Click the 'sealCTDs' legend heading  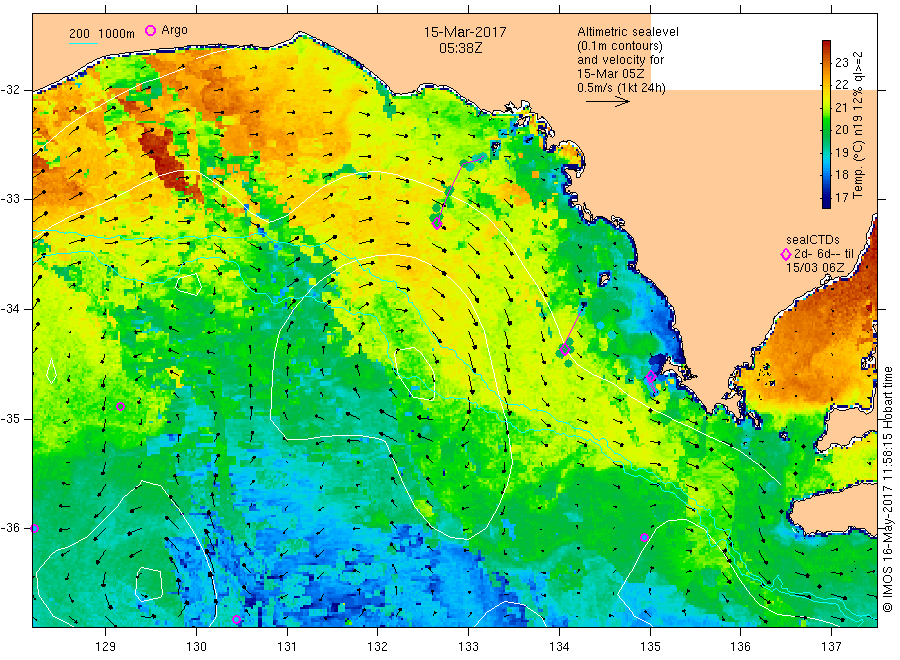point(813,240)
